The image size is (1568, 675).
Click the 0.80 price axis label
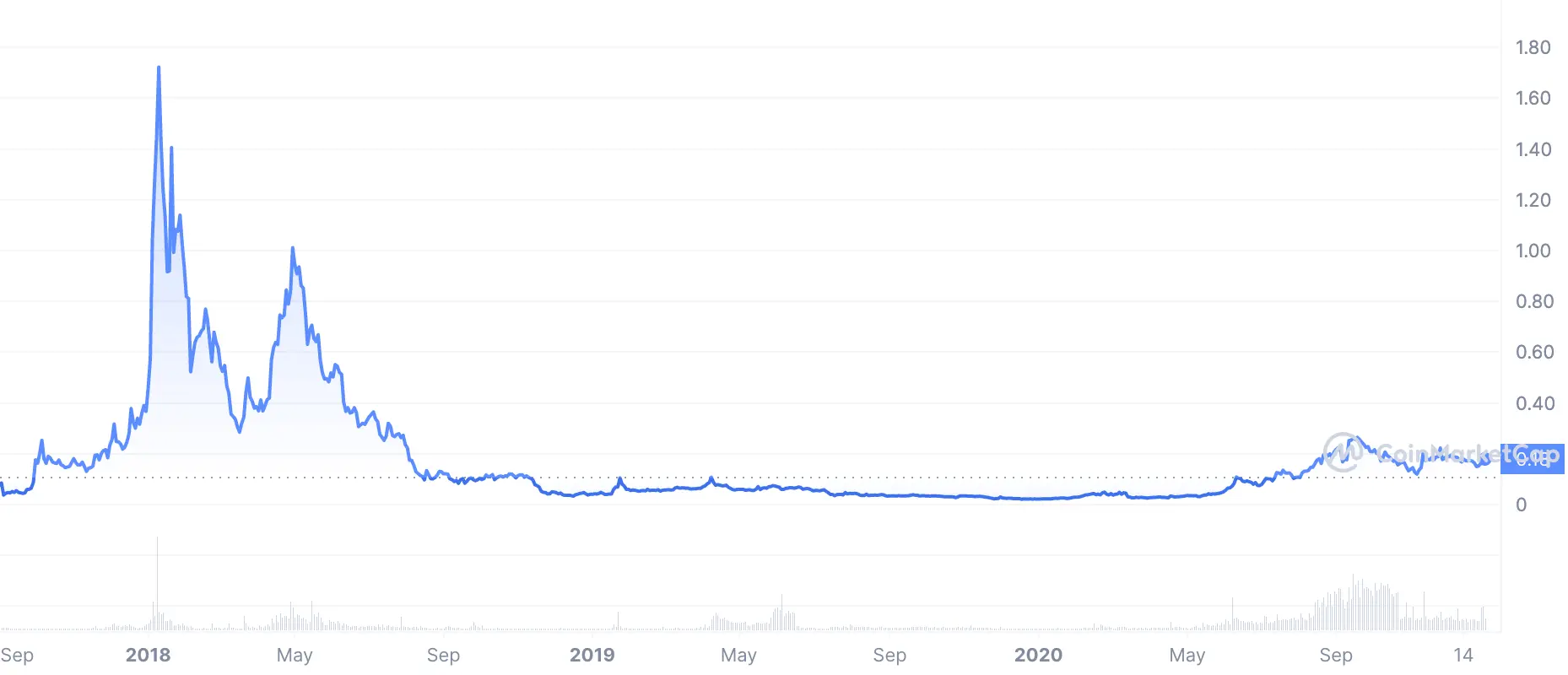pyautogui.click(x=1534, y=301)
